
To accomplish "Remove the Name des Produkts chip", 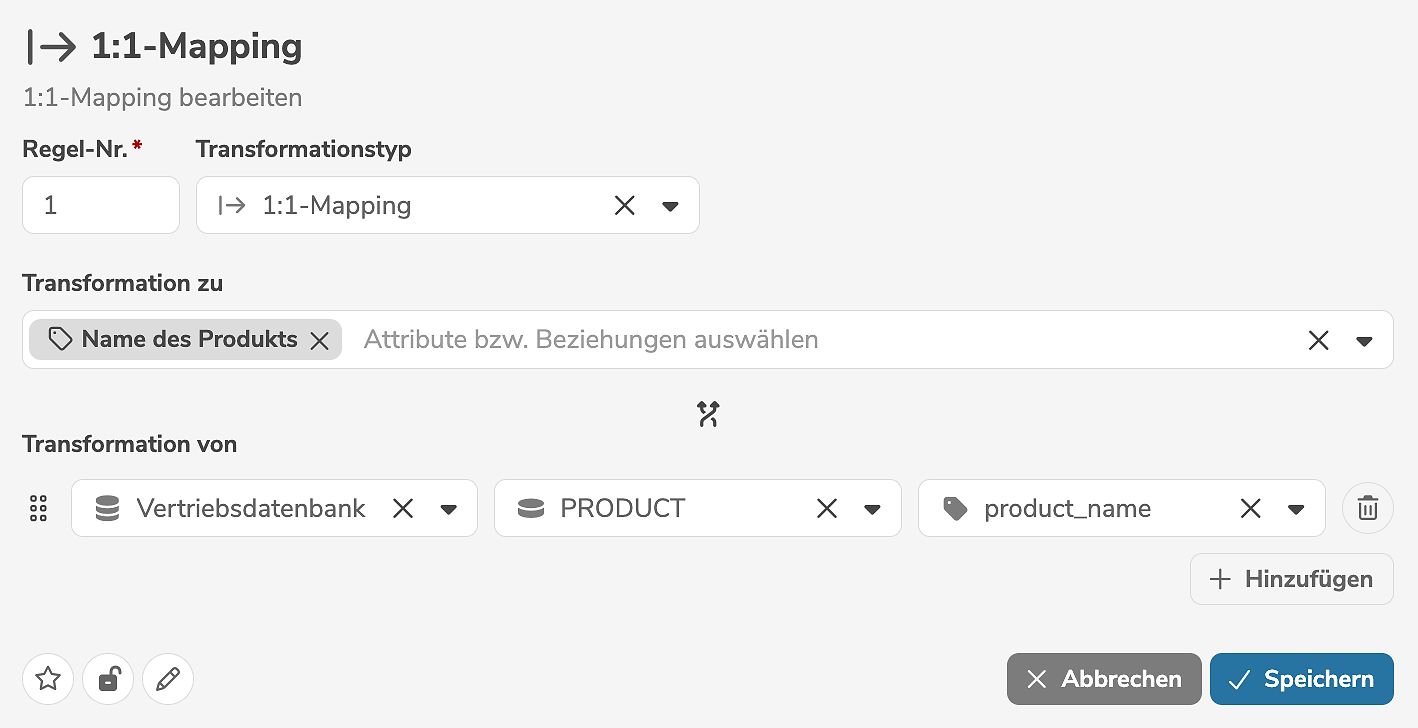I will (319, 340).
